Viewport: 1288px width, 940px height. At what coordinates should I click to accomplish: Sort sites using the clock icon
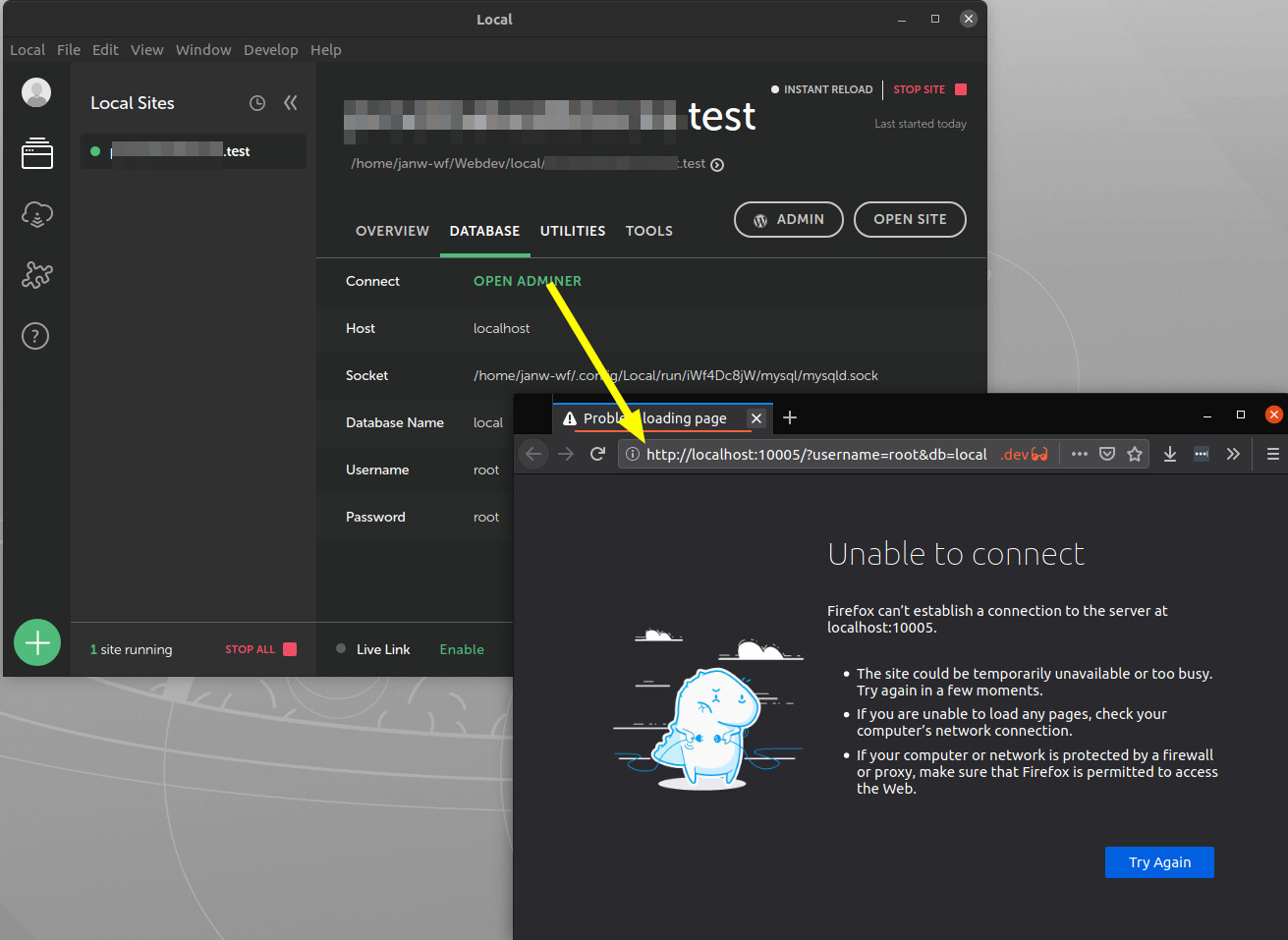click(x=257, y=103)
